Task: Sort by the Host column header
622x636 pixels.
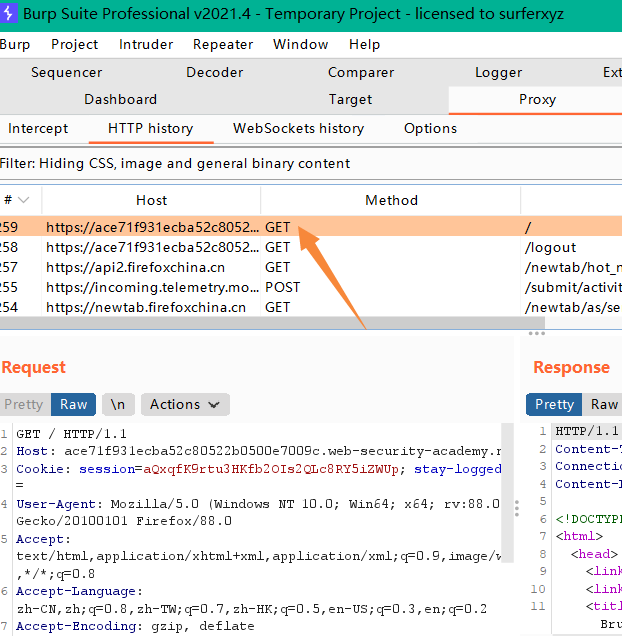Action: 151,200
